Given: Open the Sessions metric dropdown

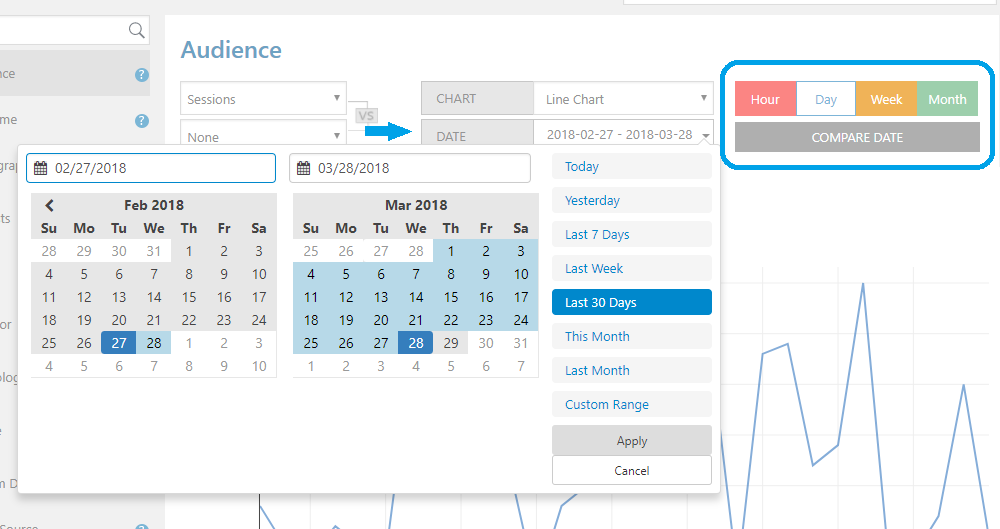Looking at the screenshot, I should point(263,99).
